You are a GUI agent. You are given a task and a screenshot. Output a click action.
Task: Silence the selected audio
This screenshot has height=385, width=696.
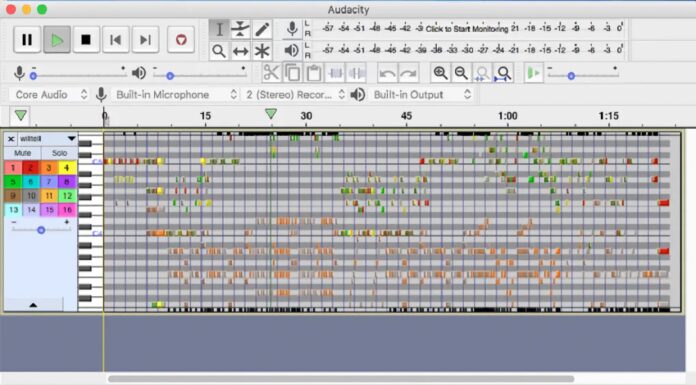[356, 73]
